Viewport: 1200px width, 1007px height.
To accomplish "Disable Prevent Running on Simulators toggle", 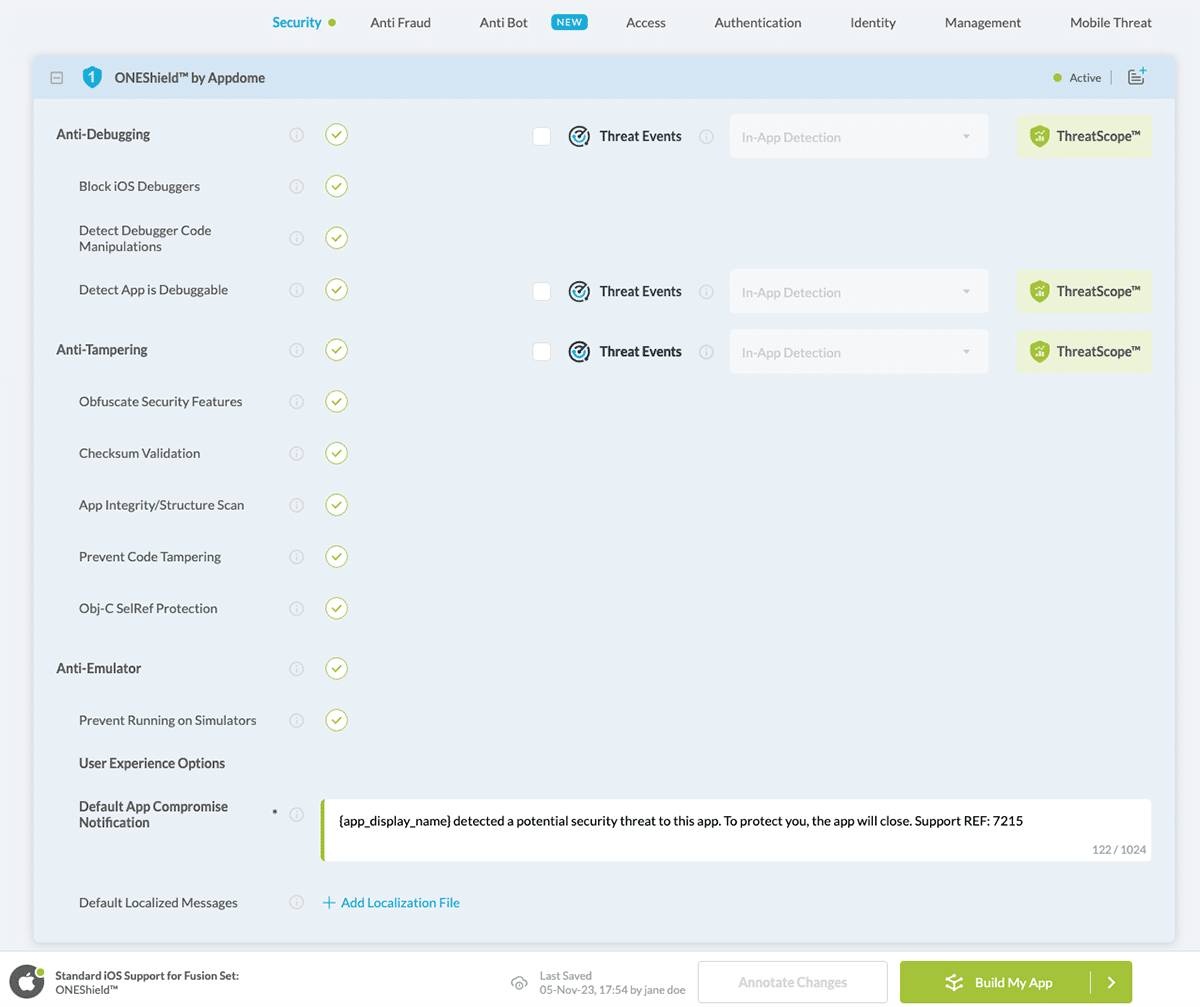I will coord(336,720).
